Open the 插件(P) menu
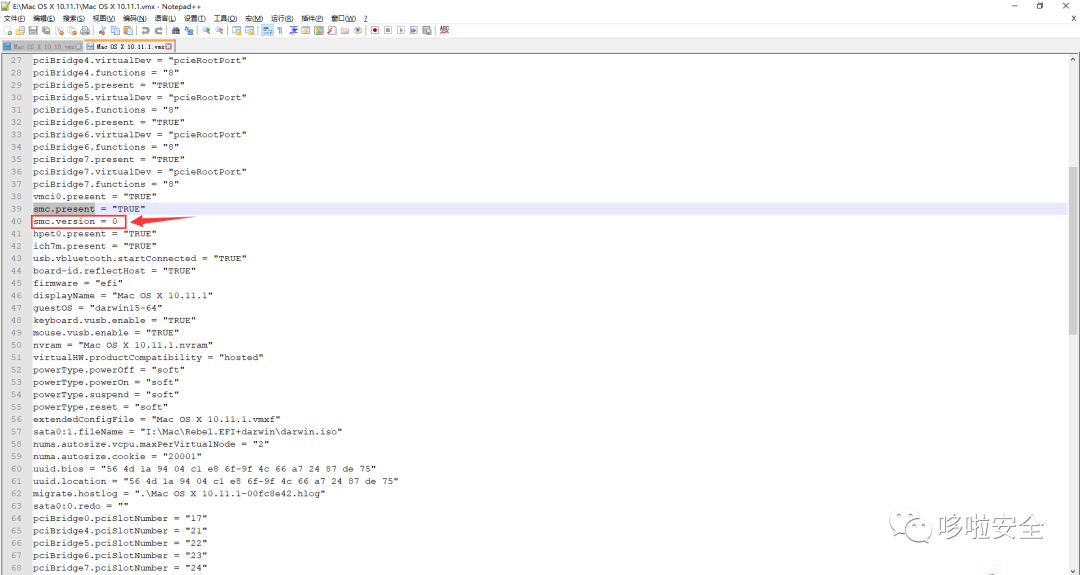This screenshot has height=575, width=1080. 312,19
